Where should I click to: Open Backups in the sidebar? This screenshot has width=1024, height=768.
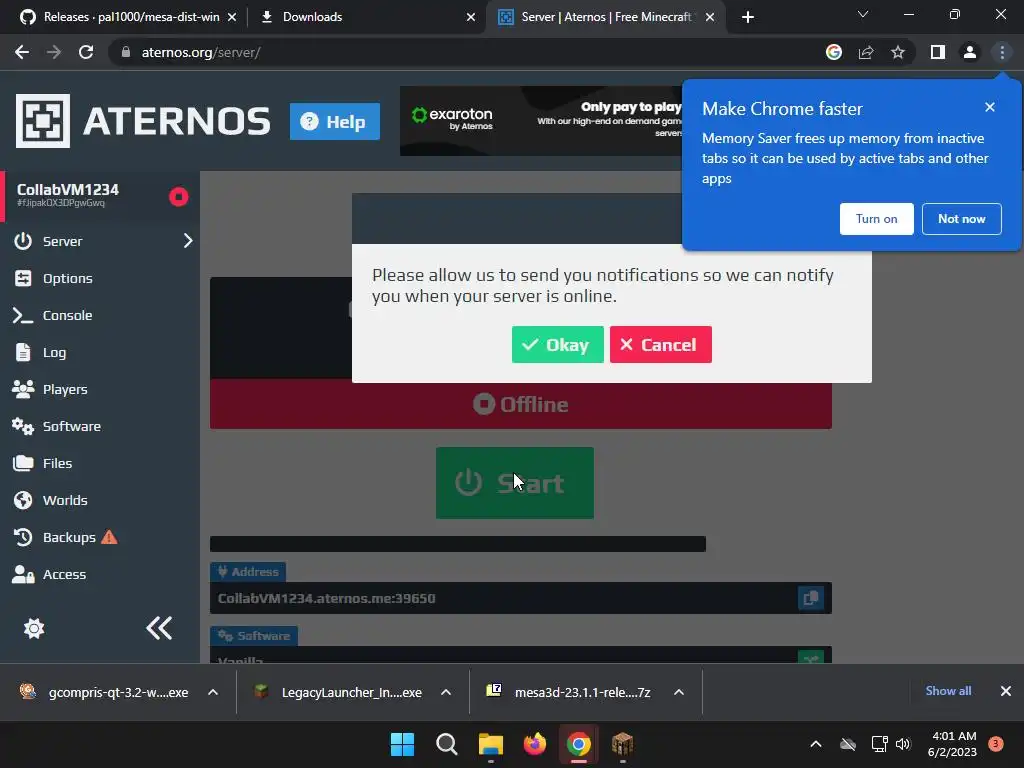point(69,537)
